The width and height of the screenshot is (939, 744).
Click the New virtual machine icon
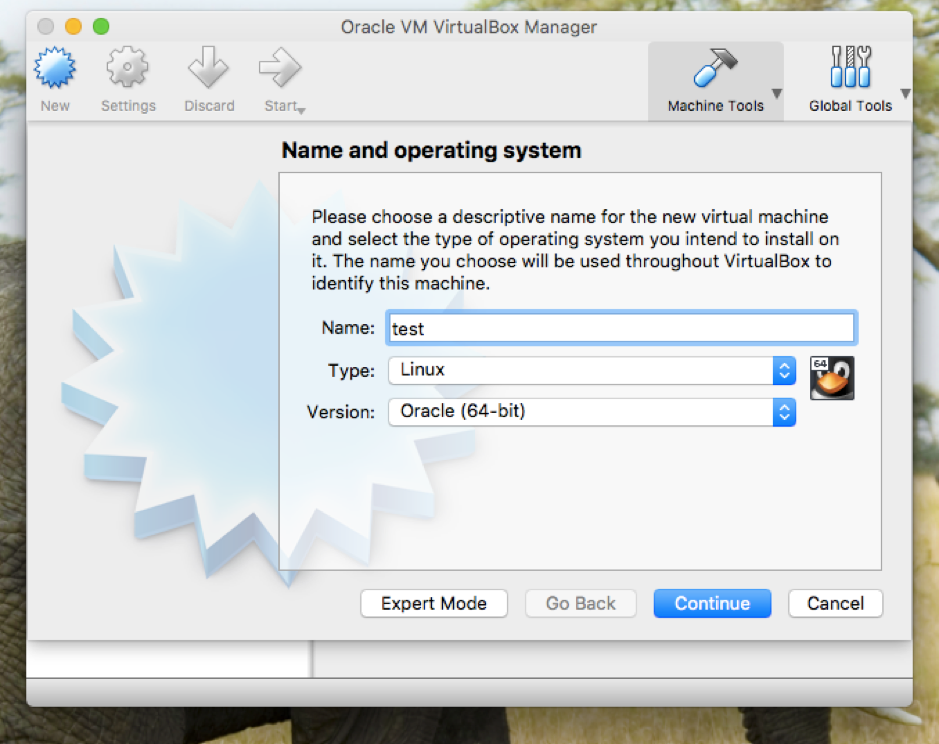(55, 65)
